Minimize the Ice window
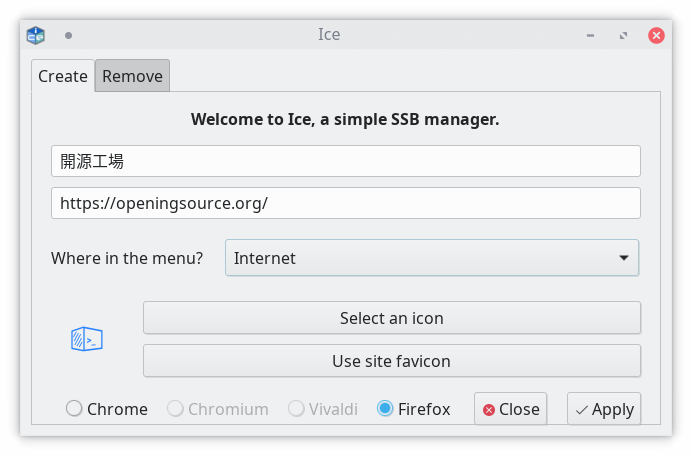Image resolution: width=692 pixels, height=456 pixels. pos(590,35)
